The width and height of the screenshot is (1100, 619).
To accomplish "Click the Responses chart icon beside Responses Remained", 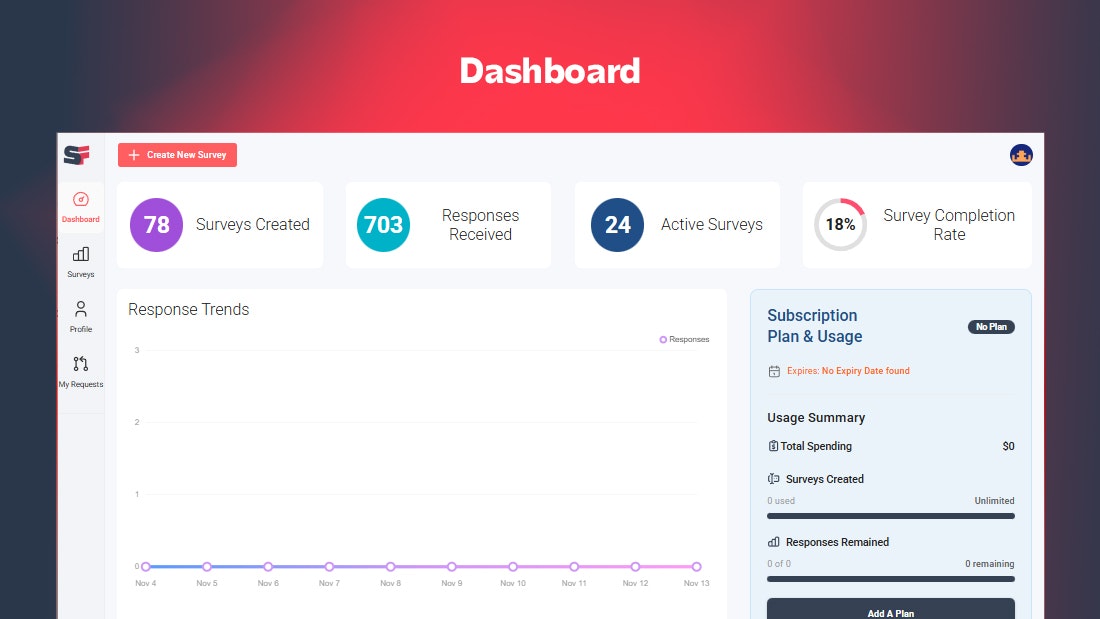I will (x=774, y=541).
